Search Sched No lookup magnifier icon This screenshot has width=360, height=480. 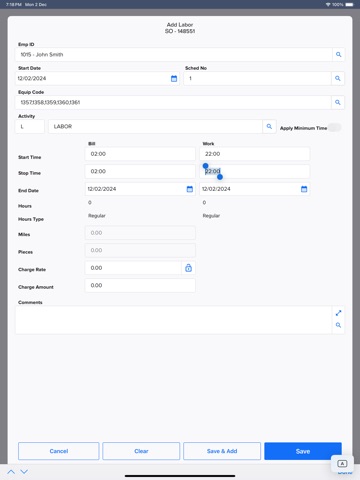click(x=338, y=78)
